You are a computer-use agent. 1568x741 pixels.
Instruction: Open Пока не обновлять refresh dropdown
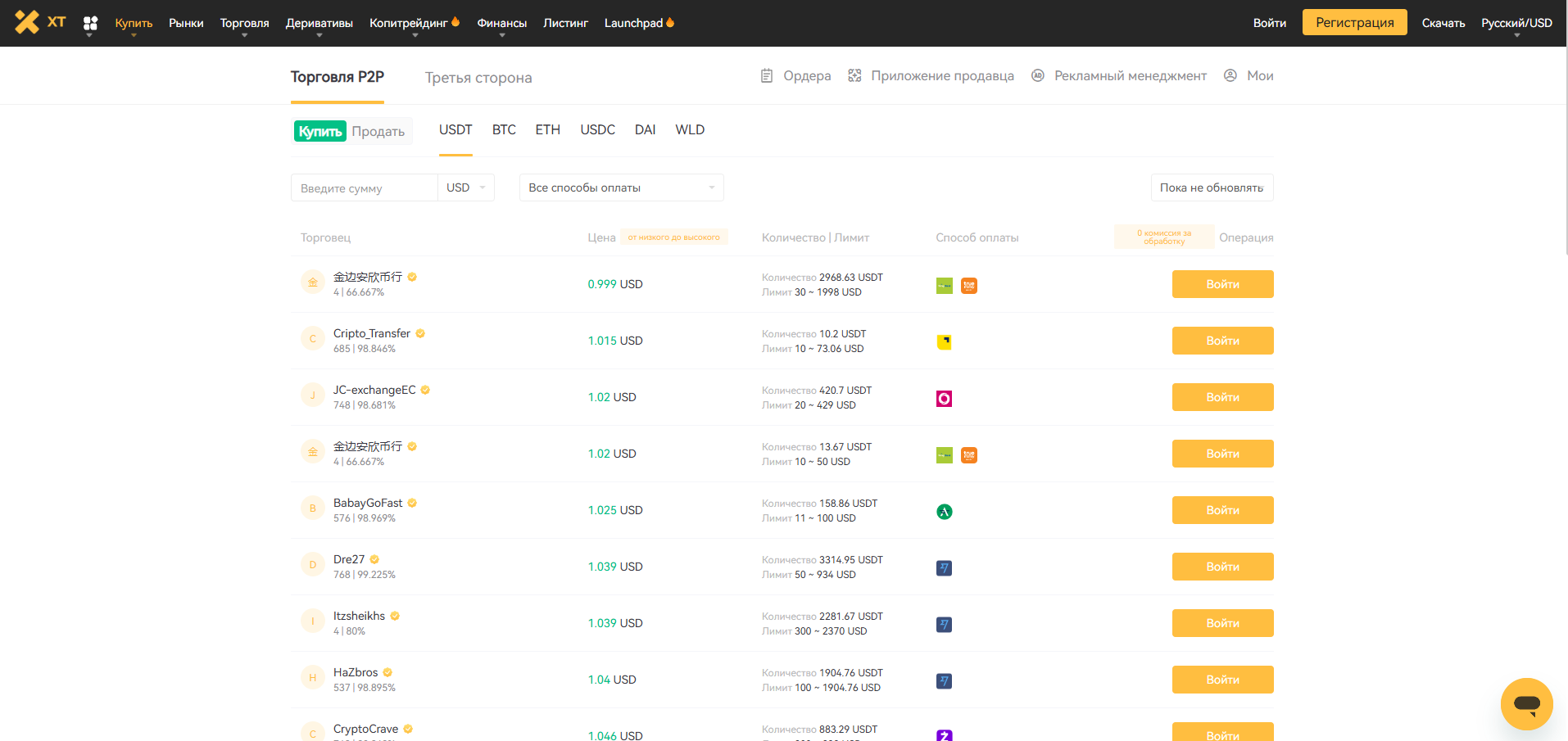pos(1212,188)
